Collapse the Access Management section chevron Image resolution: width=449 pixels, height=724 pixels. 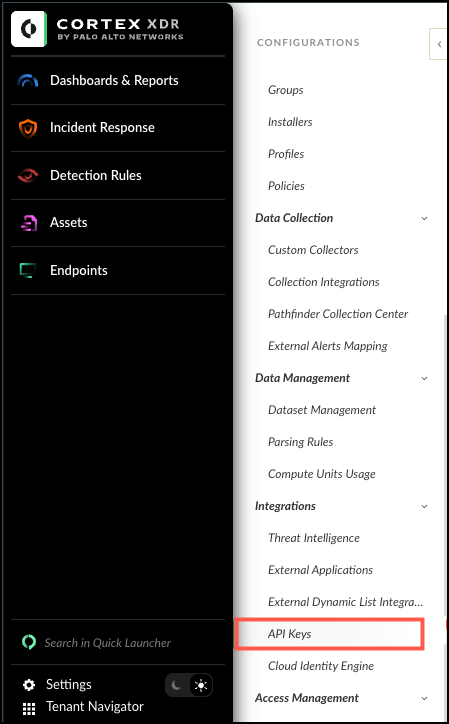(425, 699)
